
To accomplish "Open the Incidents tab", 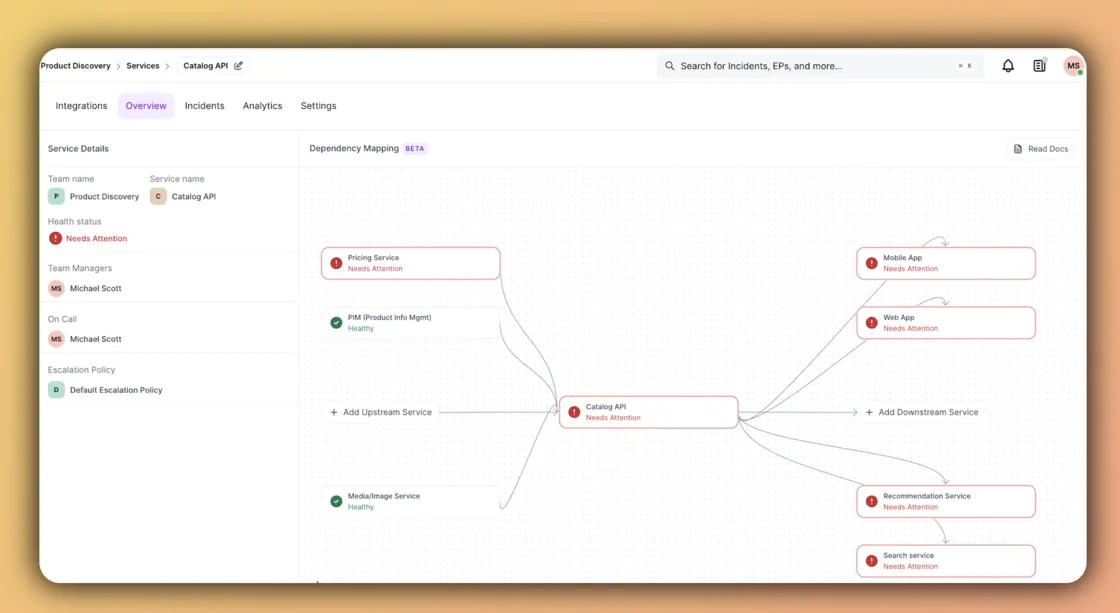I will coord(204,106).
